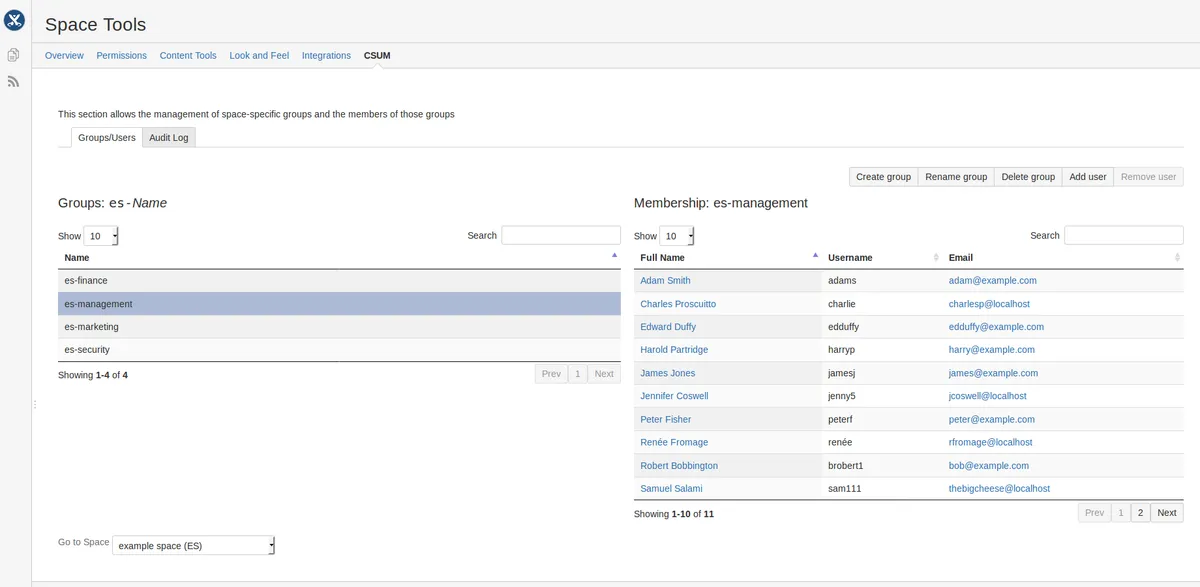Go to membership page 2
Viewport: 1200px width, 587px height.
(x=1140, y=512)
